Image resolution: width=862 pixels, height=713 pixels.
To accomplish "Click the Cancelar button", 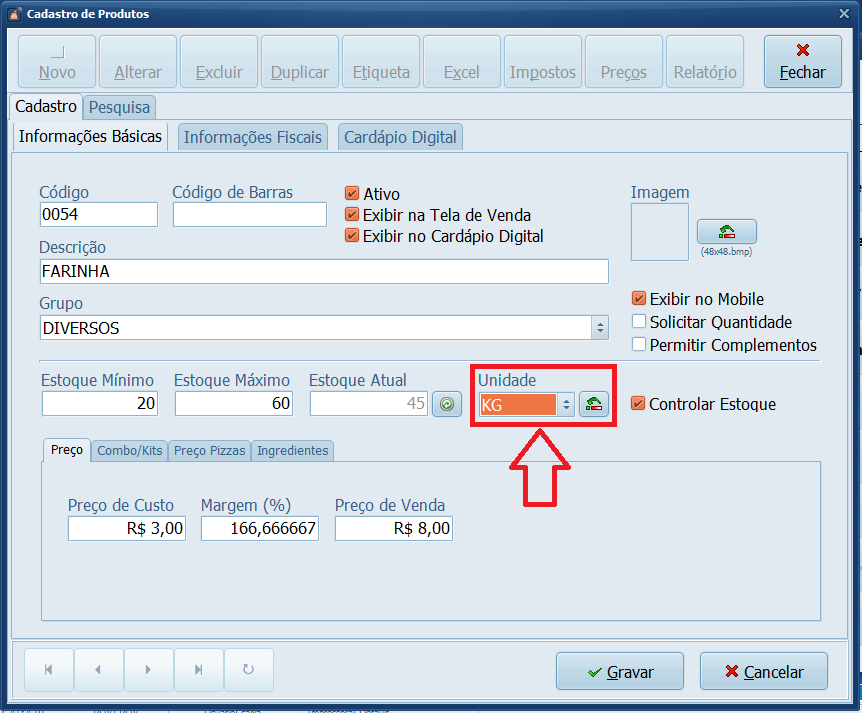I will pos(764,672).
